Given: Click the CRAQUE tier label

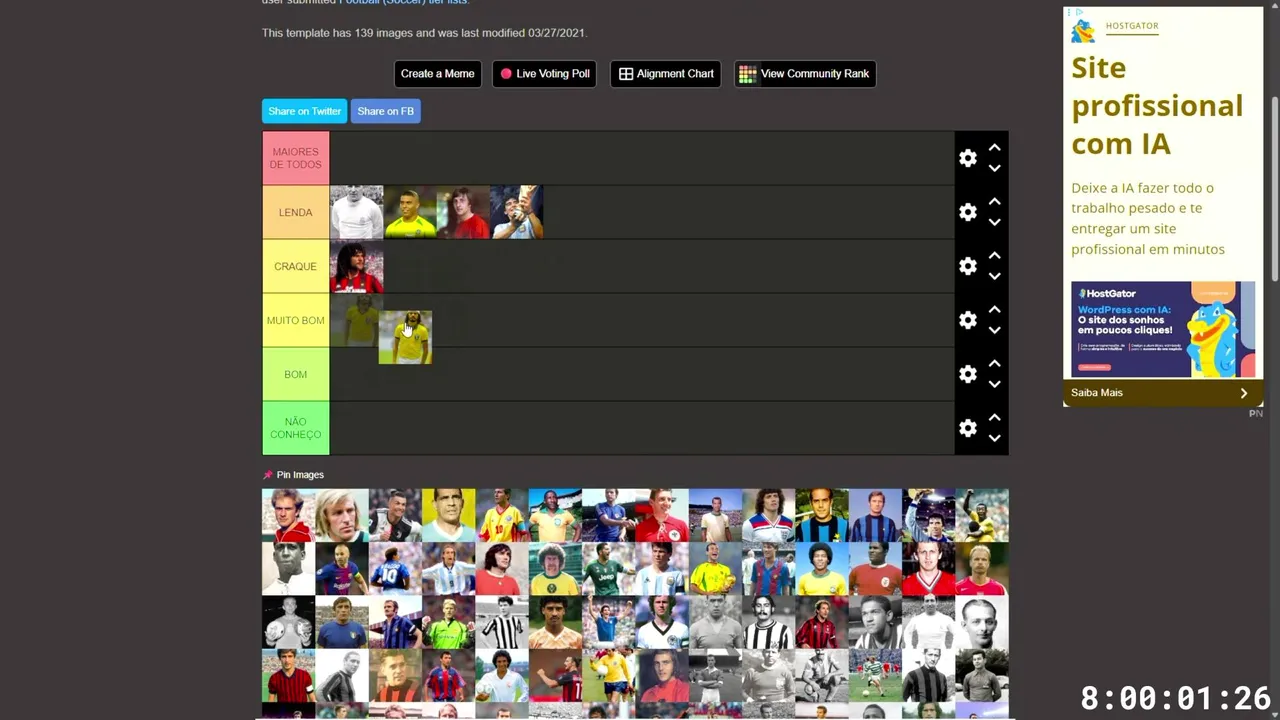Looking at the screenshot, I should click(x=296, y=266).
